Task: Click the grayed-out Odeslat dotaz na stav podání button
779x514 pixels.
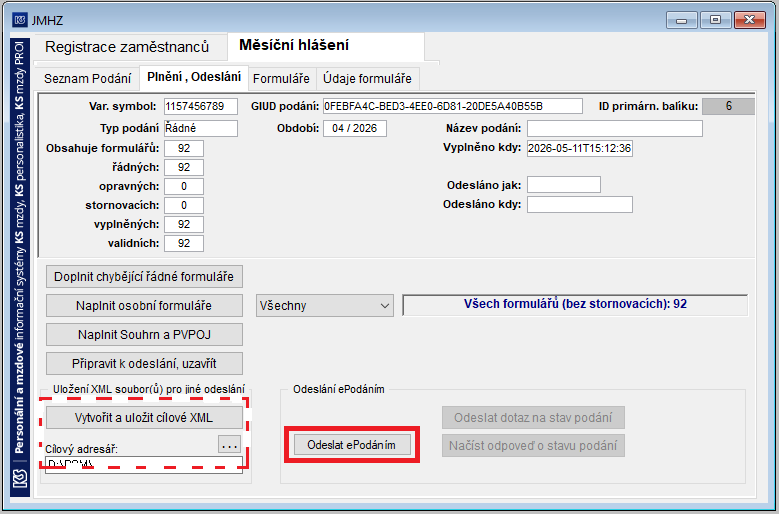Action: [x=533, y=418]
